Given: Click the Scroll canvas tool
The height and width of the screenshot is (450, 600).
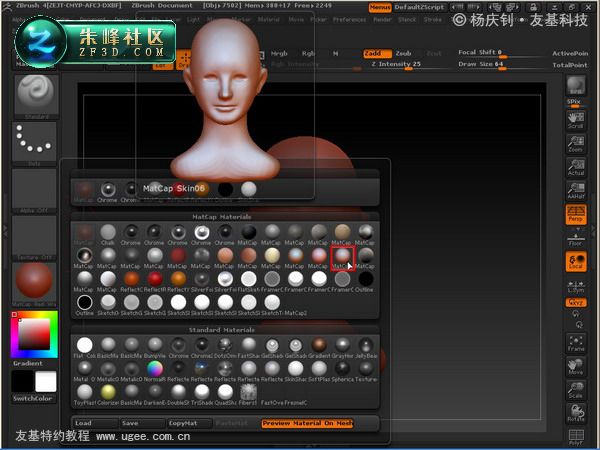Looking at the screenshot, I should [576, 120].
